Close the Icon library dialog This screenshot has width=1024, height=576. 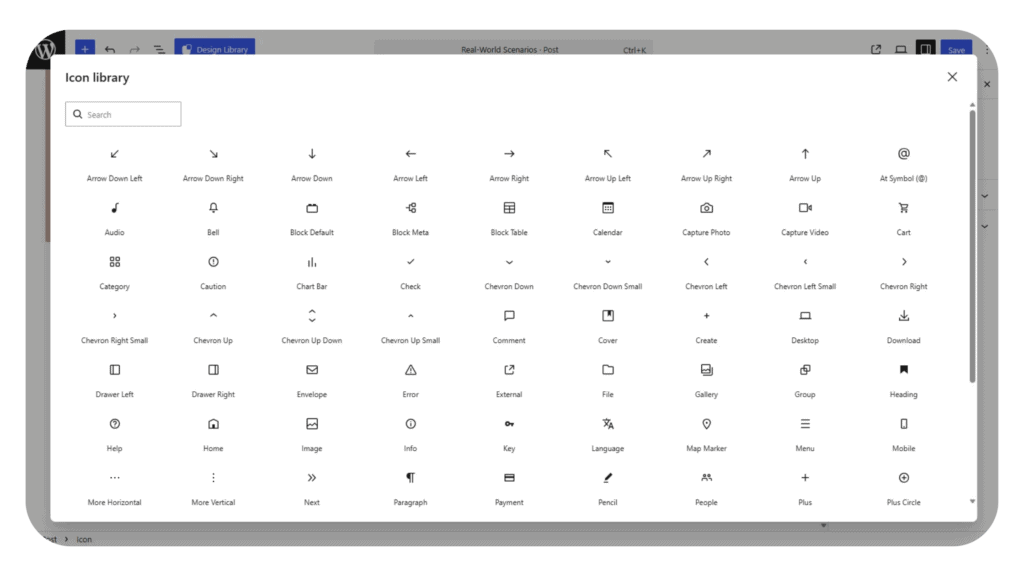coord(952,77)
